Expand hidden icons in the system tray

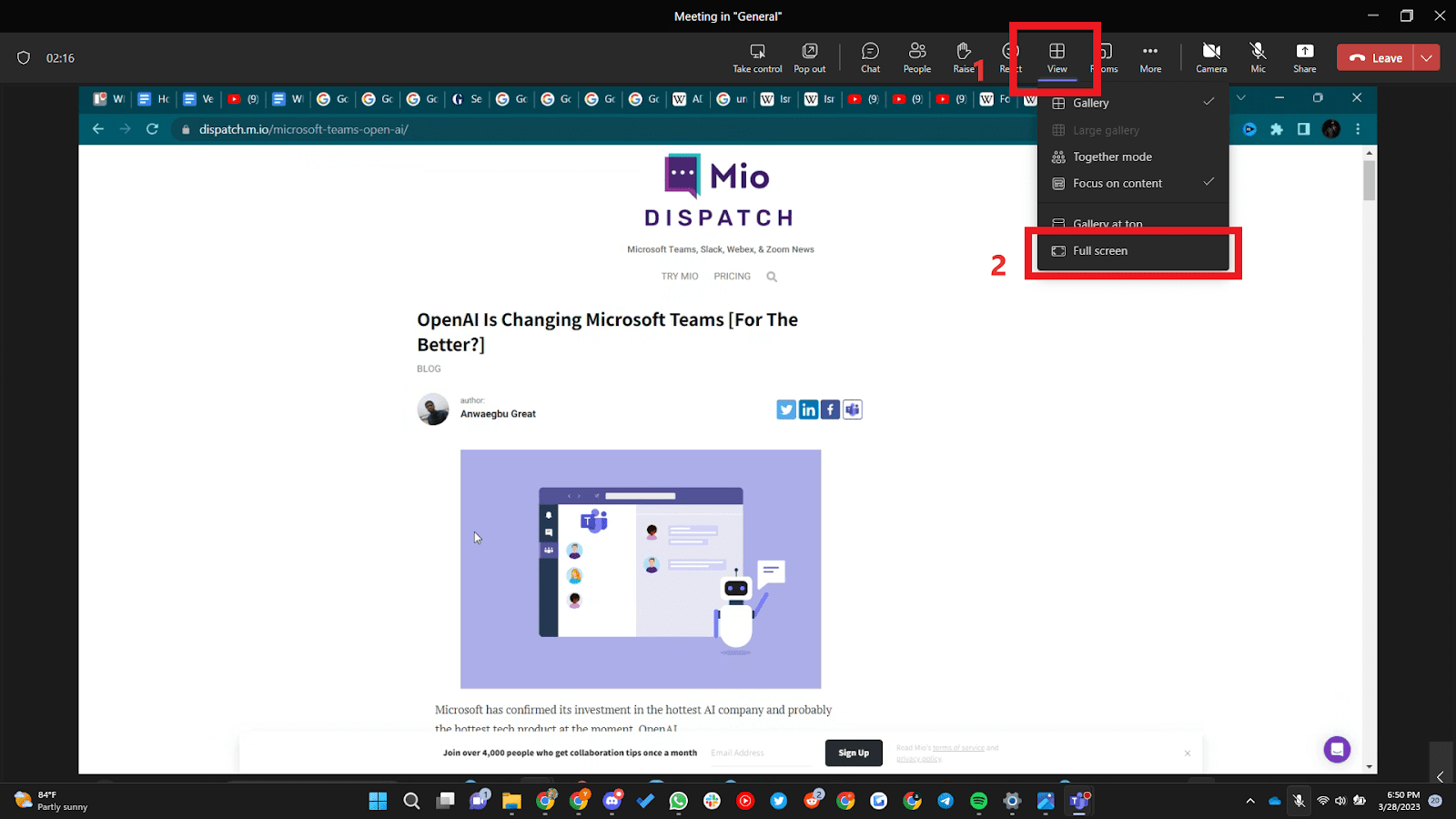[1249, 802]
